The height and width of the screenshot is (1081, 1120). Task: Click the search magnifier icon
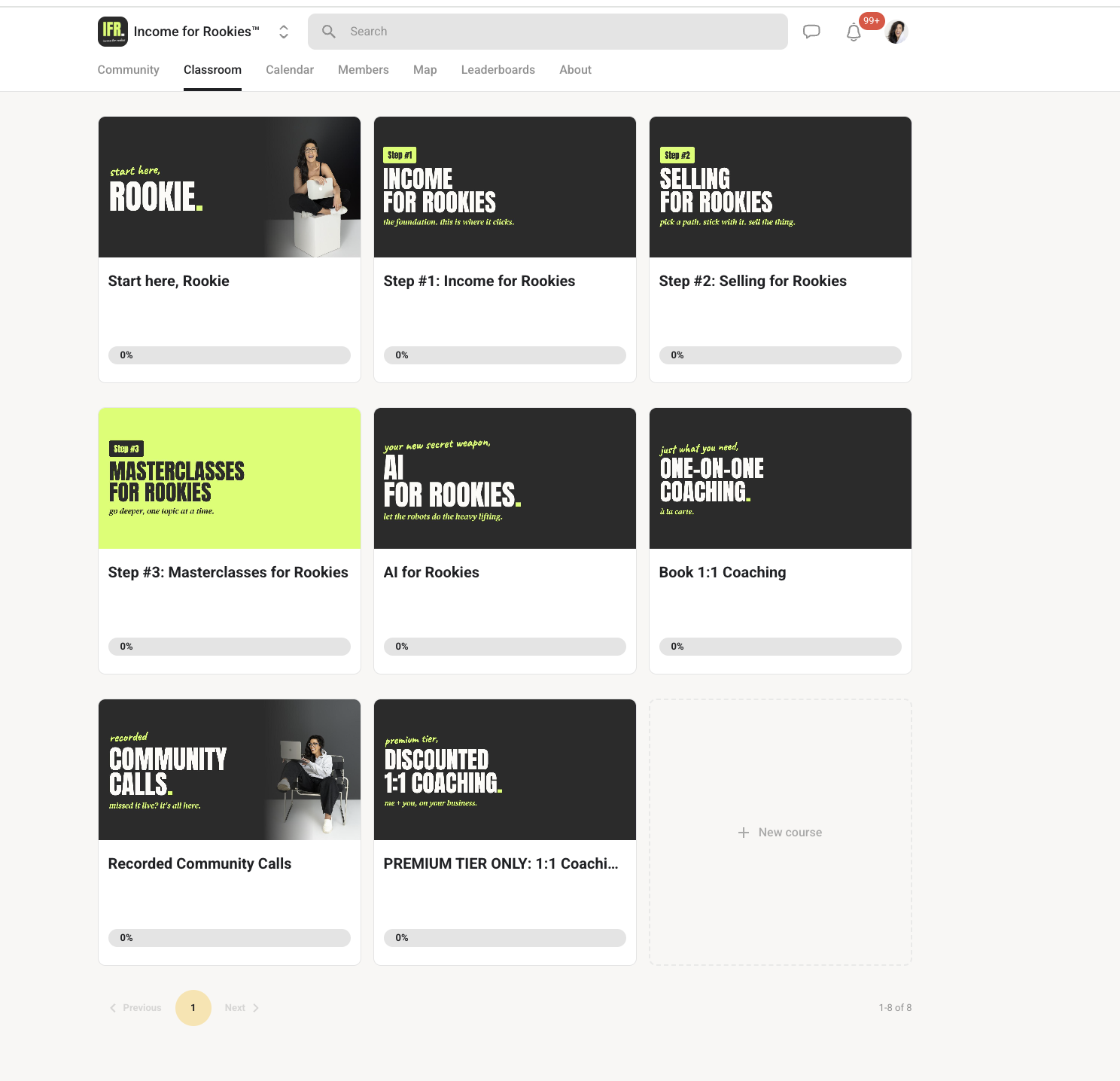329,32
